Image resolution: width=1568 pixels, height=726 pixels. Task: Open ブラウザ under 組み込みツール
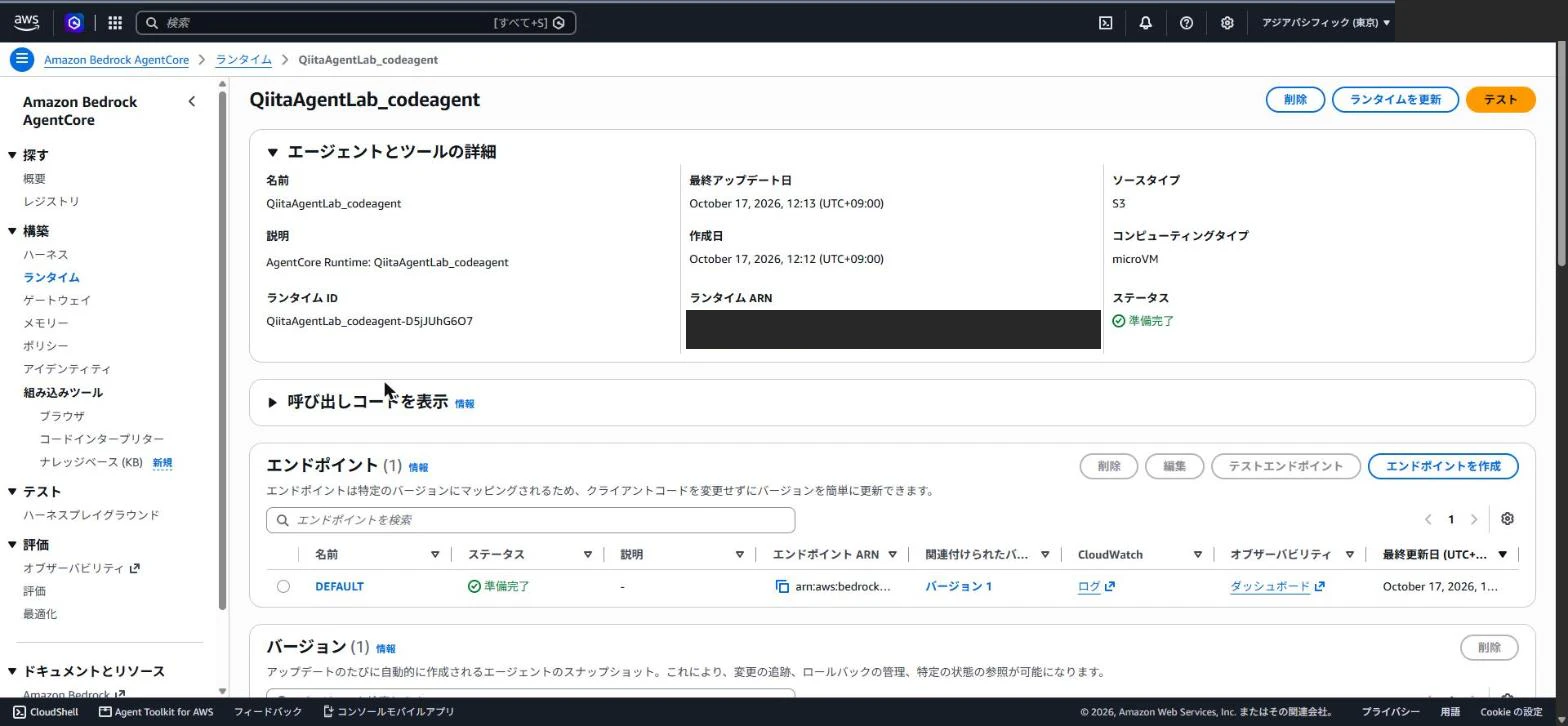point(62,416)
